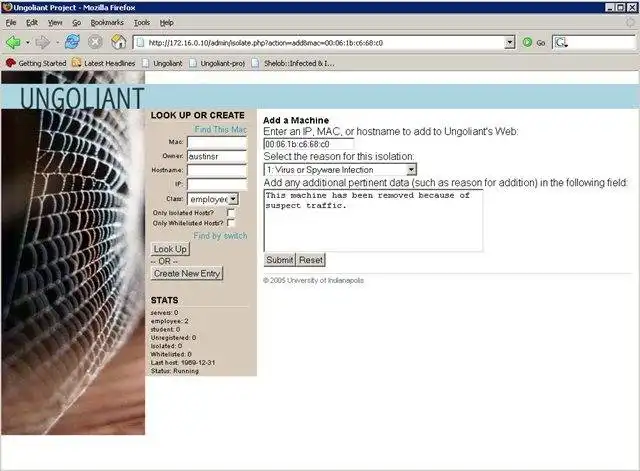Click the Home icon

coord(118,42)
